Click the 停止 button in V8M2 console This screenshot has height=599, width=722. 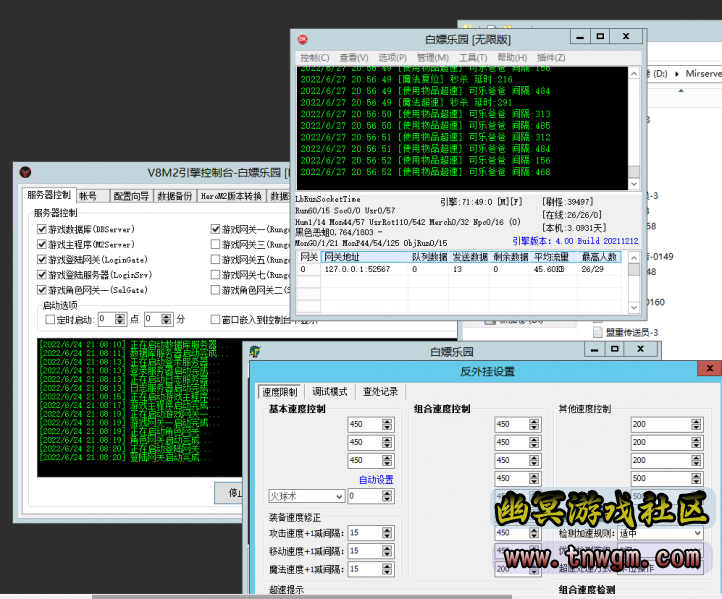[229, 493]
